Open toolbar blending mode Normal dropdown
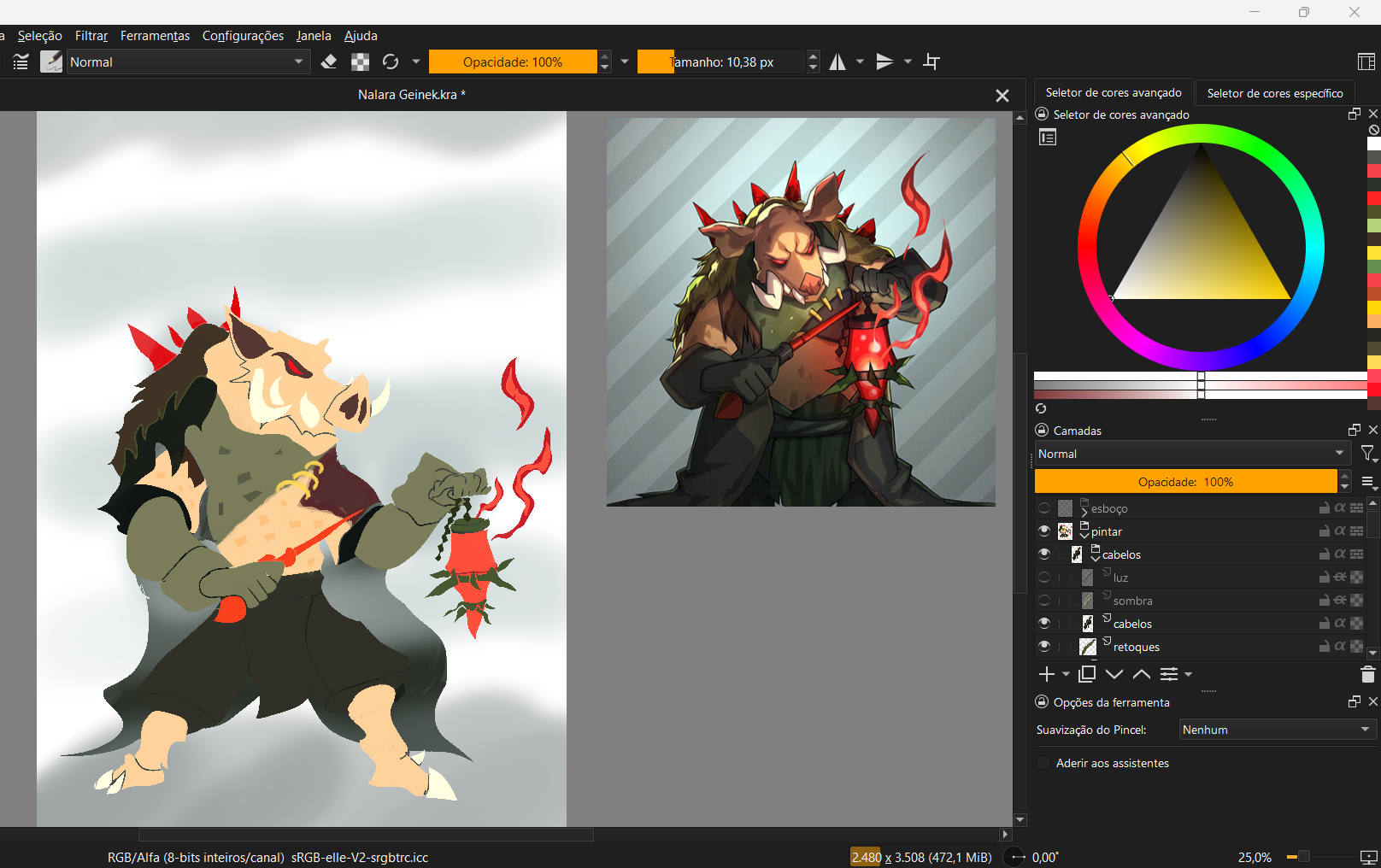Screen dimensions: 1381x868 pos(187,62)
